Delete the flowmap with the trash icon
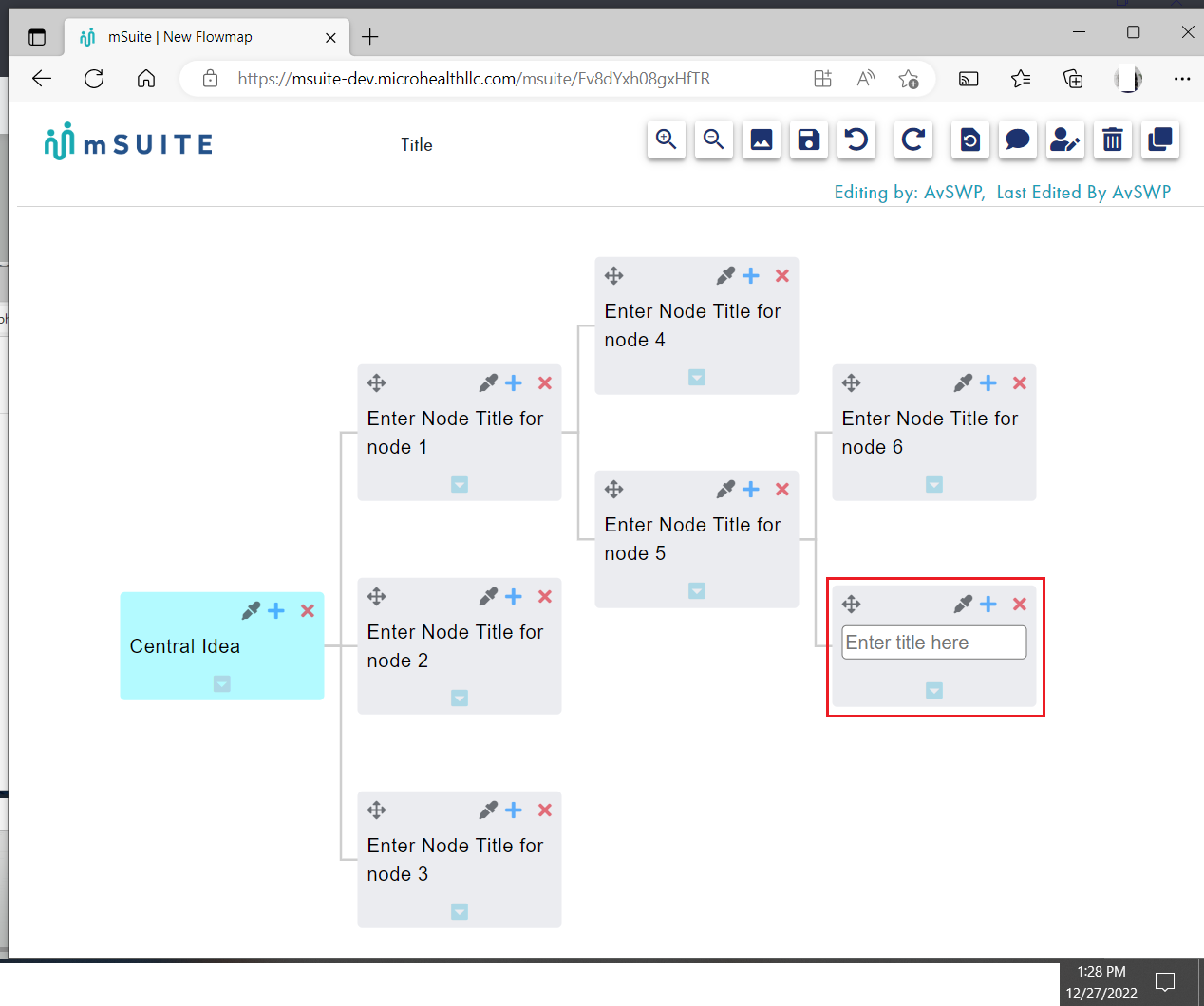This screenshot has height=1006, width=1204. click(1112, 140)
